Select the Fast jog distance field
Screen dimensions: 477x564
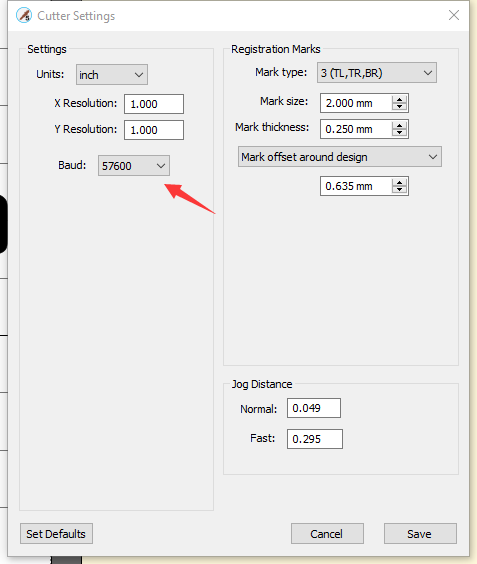click(315, 439)
